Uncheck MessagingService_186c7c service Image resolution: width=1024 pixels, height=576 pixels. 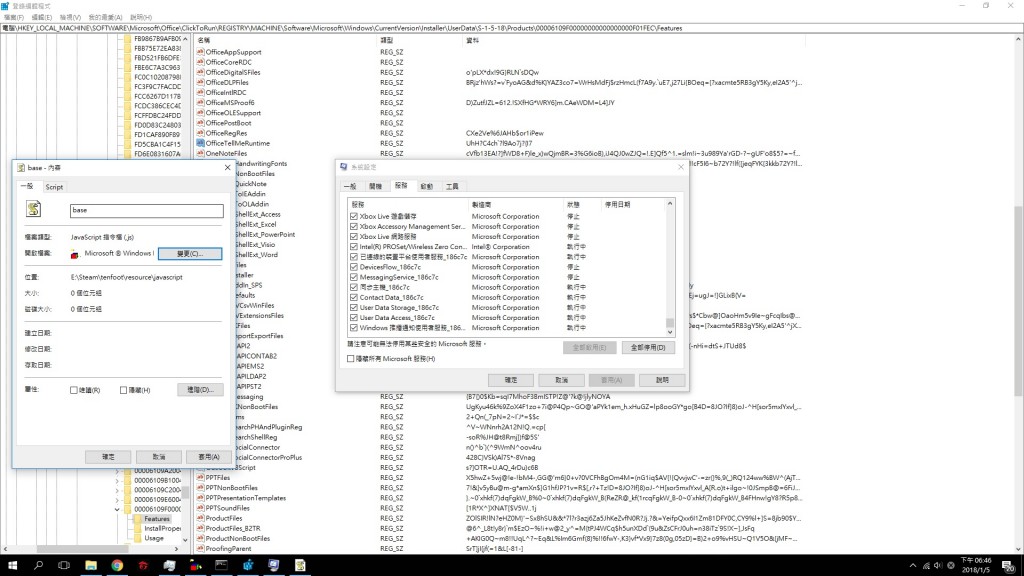(354, 277)
